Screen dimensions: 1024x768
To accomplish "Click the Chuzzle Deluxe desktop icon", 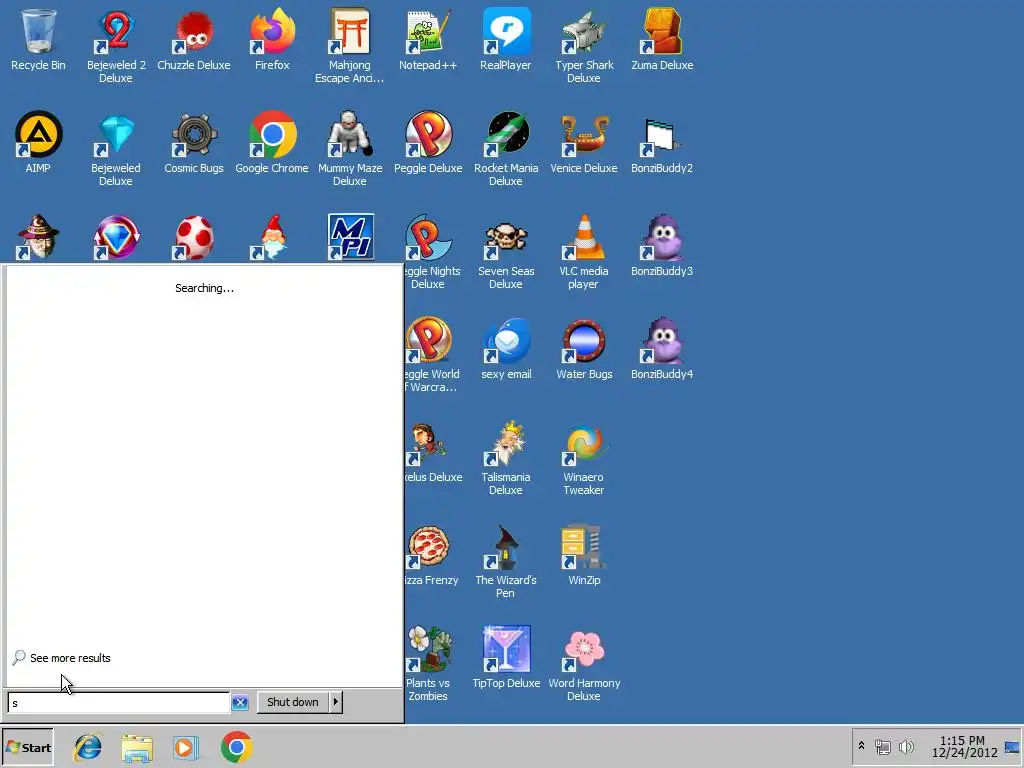I will click(x=194, y=40).
